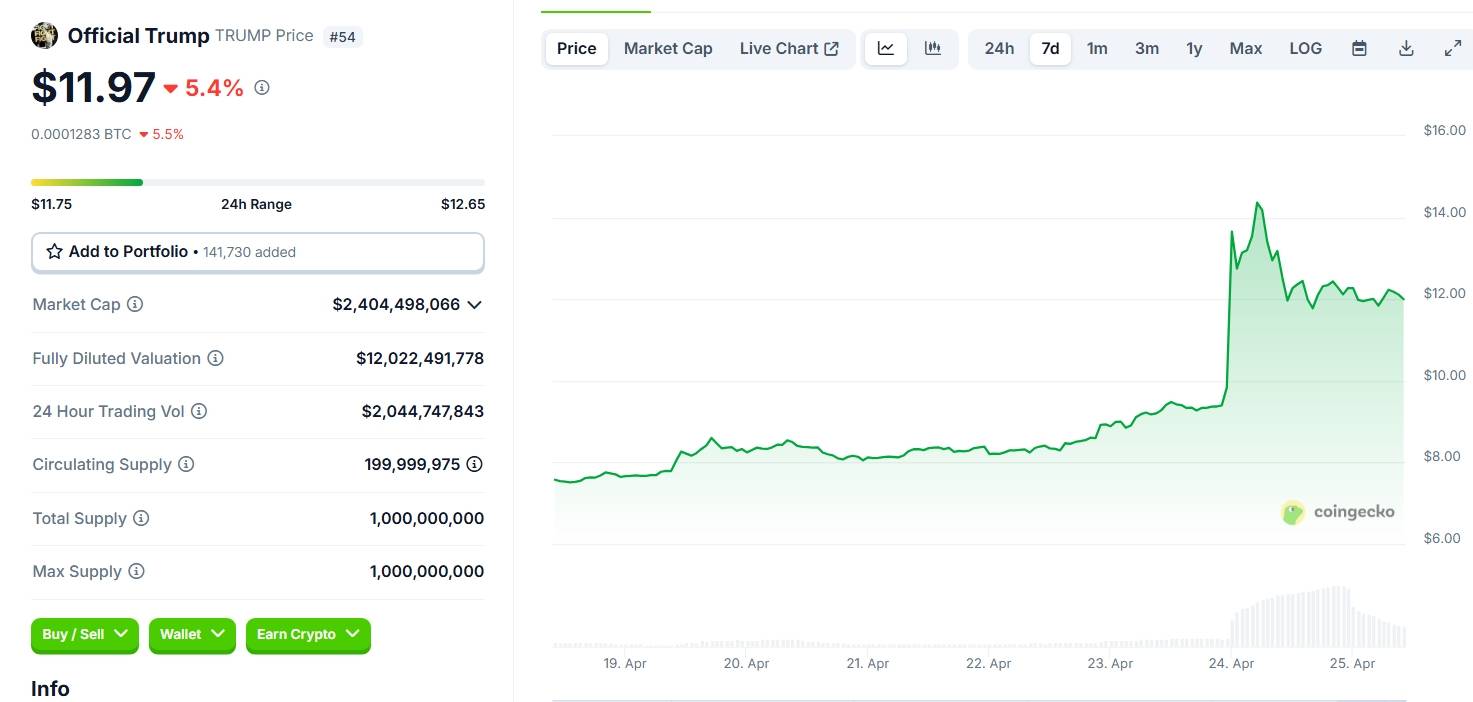This screenshot has height=702, width=1473.
Task: Expand chart to fullscreen
Action: [x=1453, y=48]
